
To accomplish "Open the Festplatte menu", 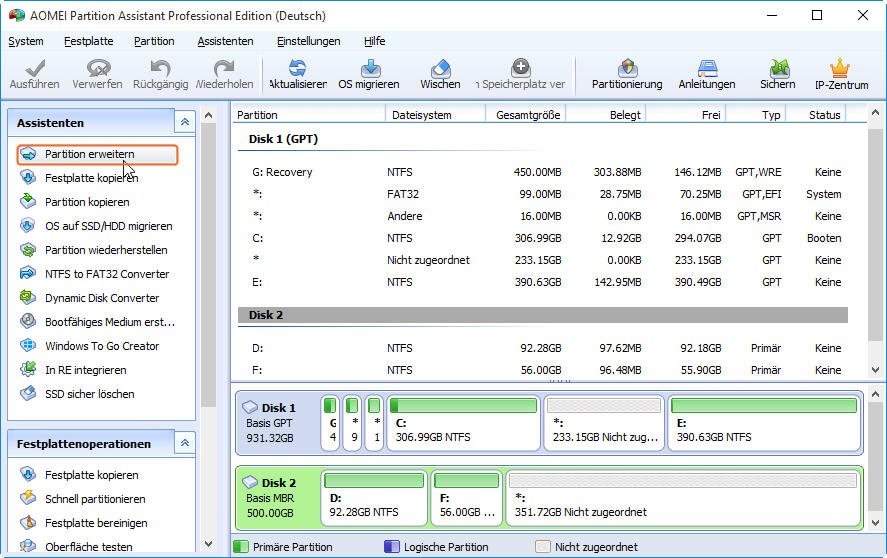I will pos(88,41).
